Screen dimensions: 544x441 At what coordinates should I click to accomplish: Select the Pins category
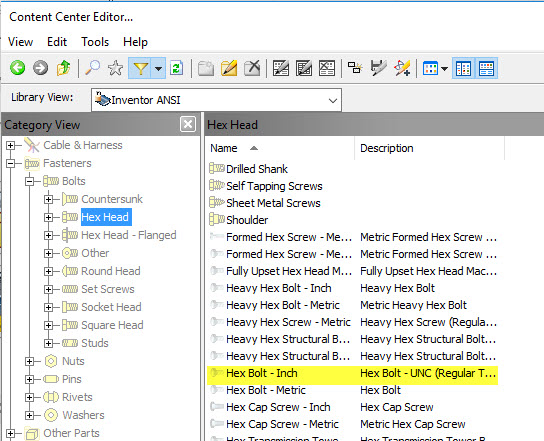pyautogui.click(x=71, y=379)
